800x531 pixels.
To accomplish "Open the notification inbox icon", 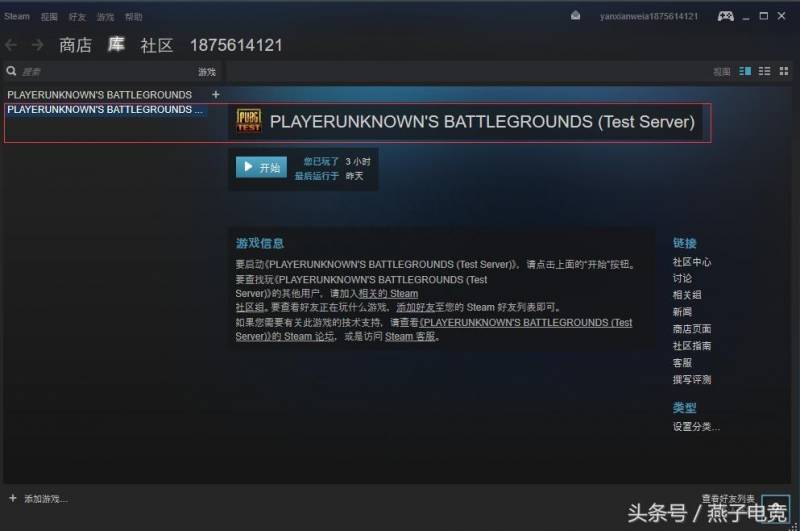I will [576, 16].
